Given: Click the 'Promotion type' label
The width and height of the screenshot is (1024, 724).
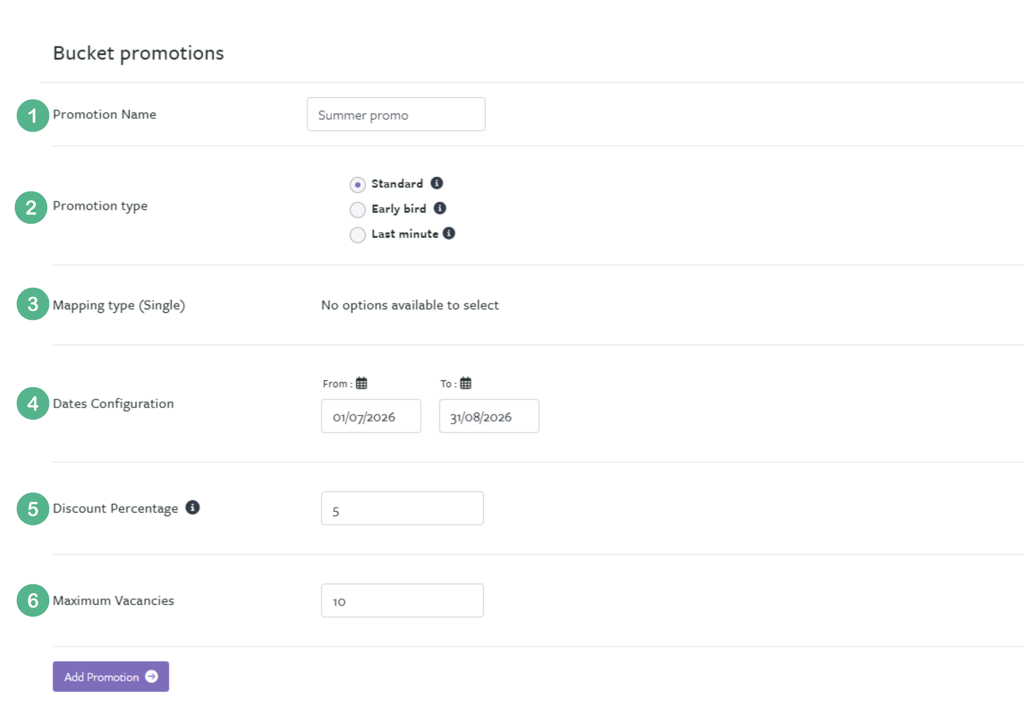Looking at the screenshot, I should [100, 206].
